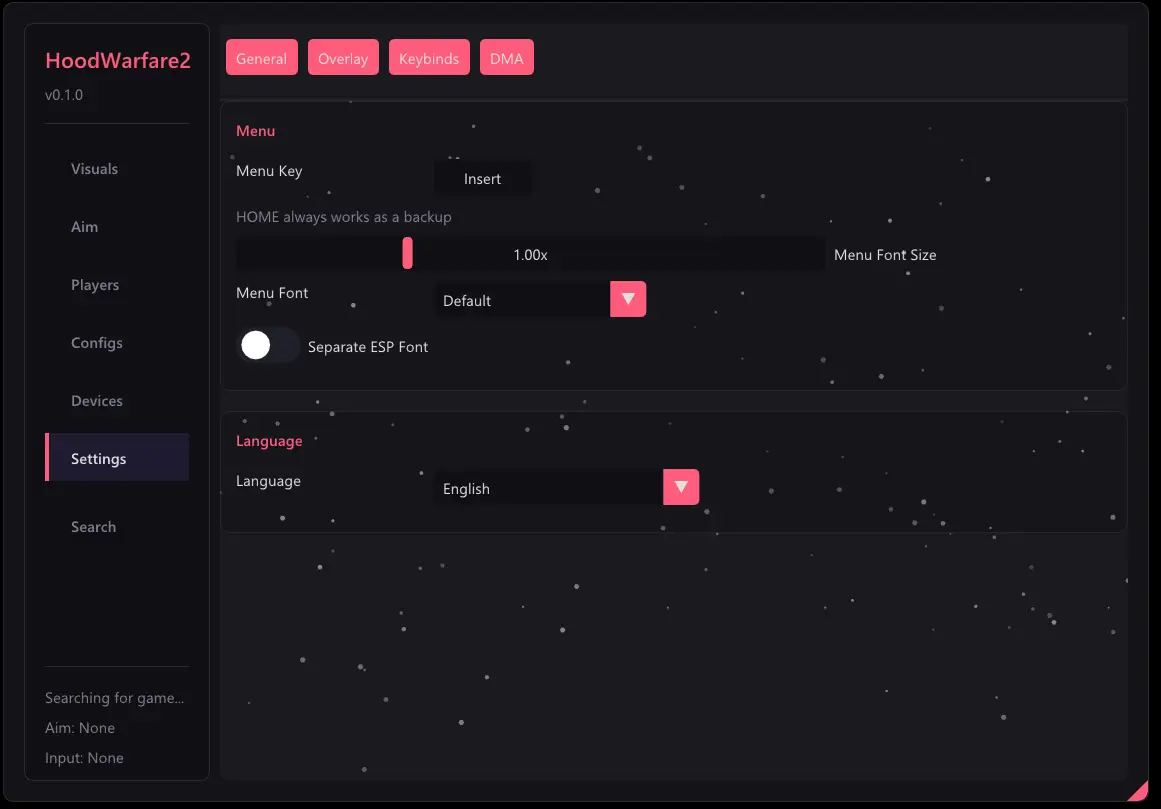Image resolution: width=1161 pixels, height=809 pixels.
Task: Toggle Separate ESP Font switch
Action: [x=267, y=345]
